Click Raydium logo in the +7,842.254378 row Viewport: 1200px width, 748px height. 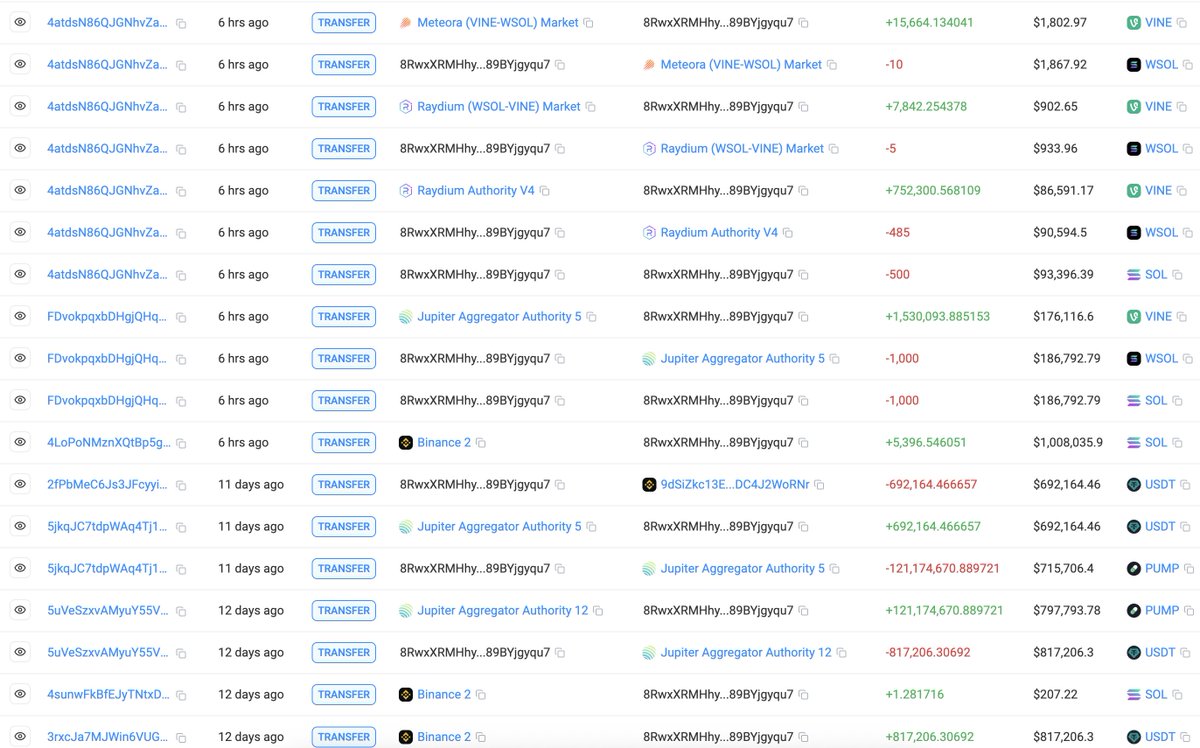(406, 106)
